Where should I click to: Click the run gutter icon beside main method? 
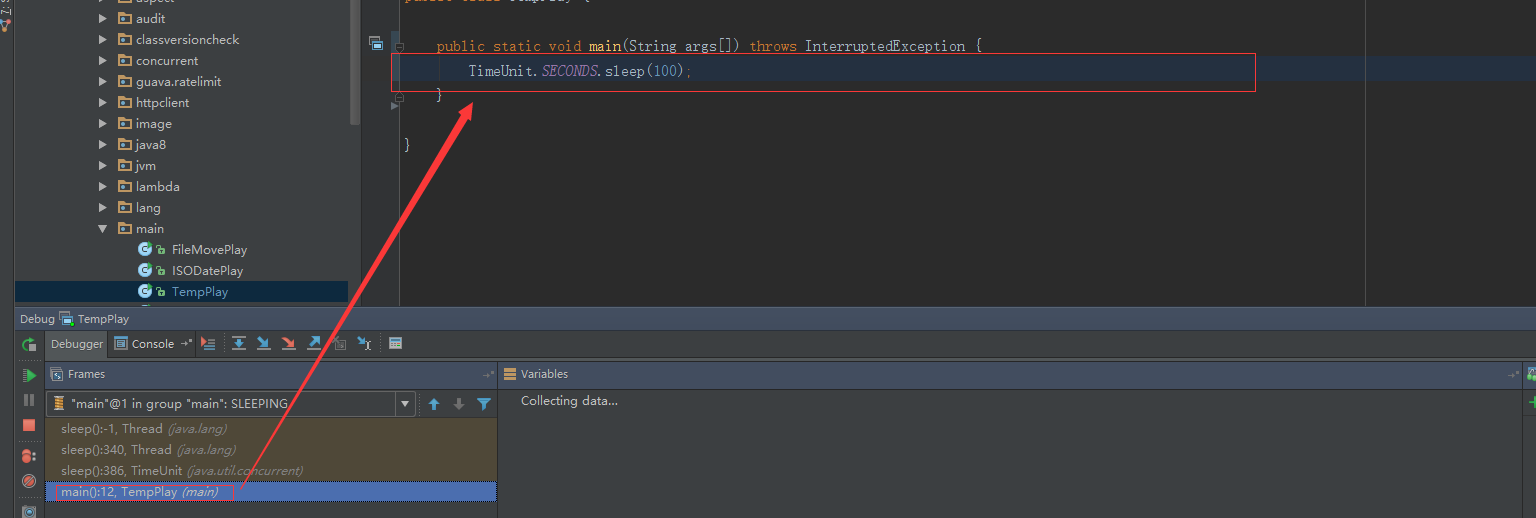(x=376, y=43)
